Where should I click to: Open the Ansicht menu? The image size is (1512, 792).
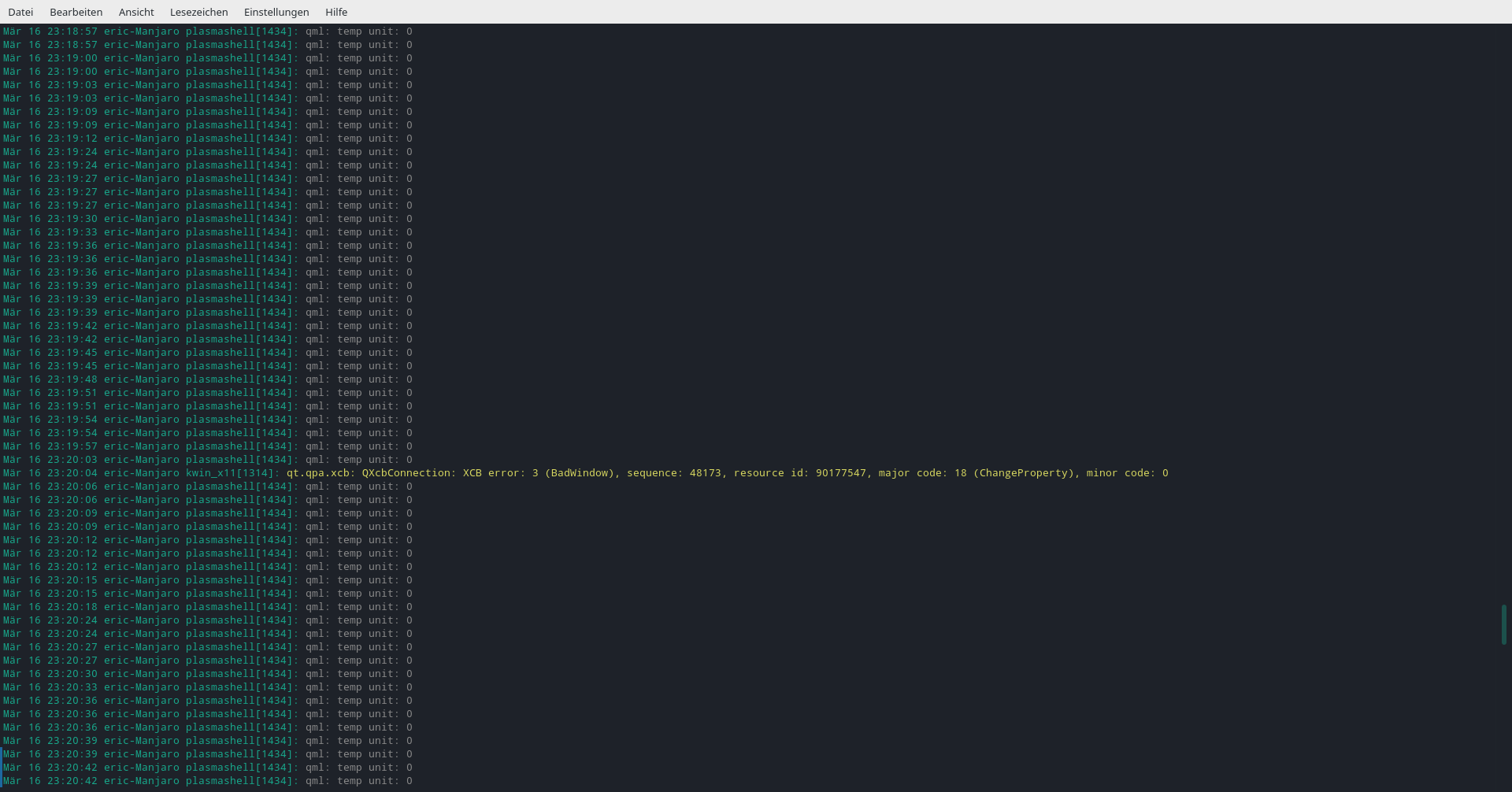[x=136, y=12]
